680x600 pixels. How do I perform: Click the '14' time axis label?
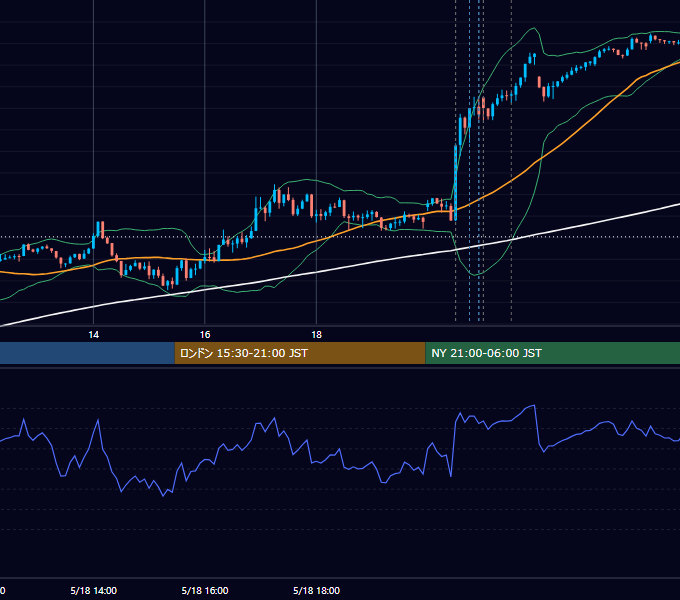pyautogui.click(x=93, y=335)
